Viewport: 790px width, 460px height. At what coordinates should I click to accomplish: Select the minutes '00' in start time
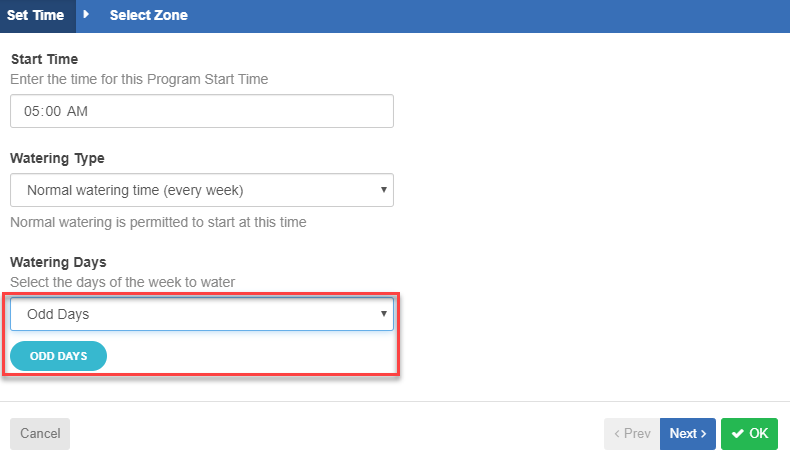pyautogui.click(x=53, y=111)
